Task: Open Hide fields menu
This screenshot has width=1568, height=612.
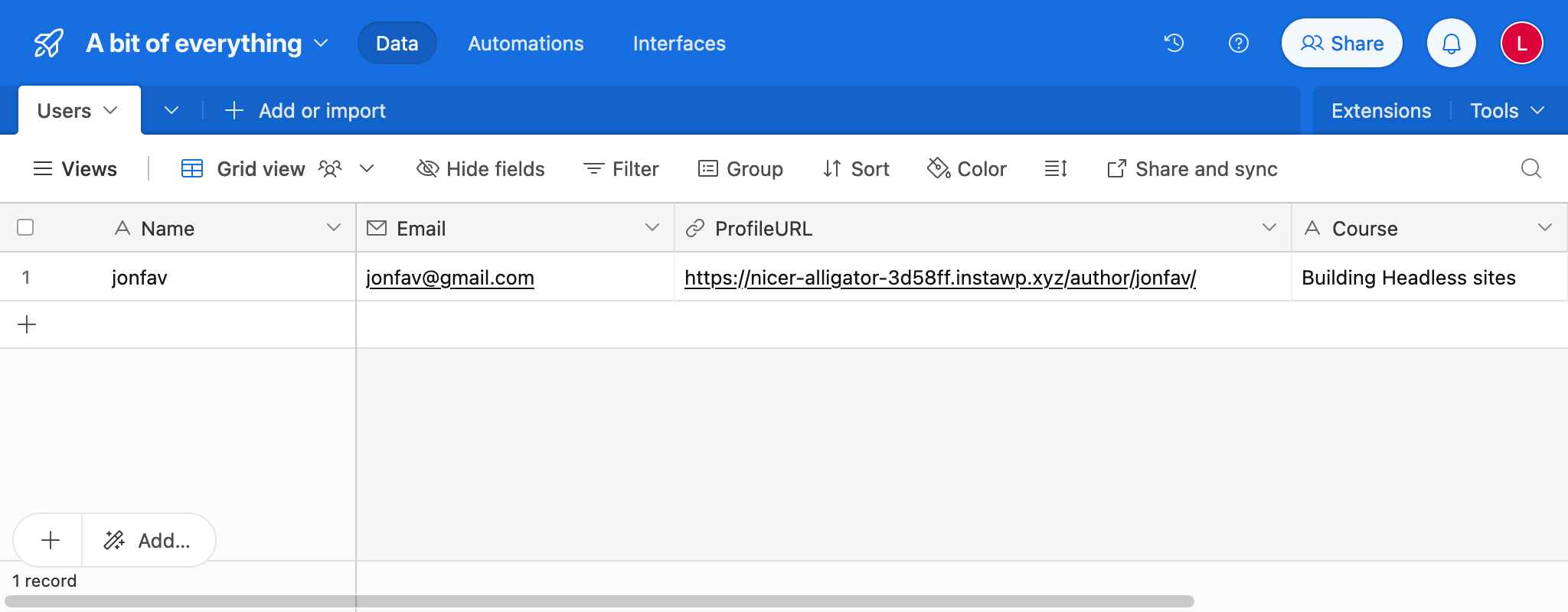Action: pyautogui.click(x=481, y=168)
